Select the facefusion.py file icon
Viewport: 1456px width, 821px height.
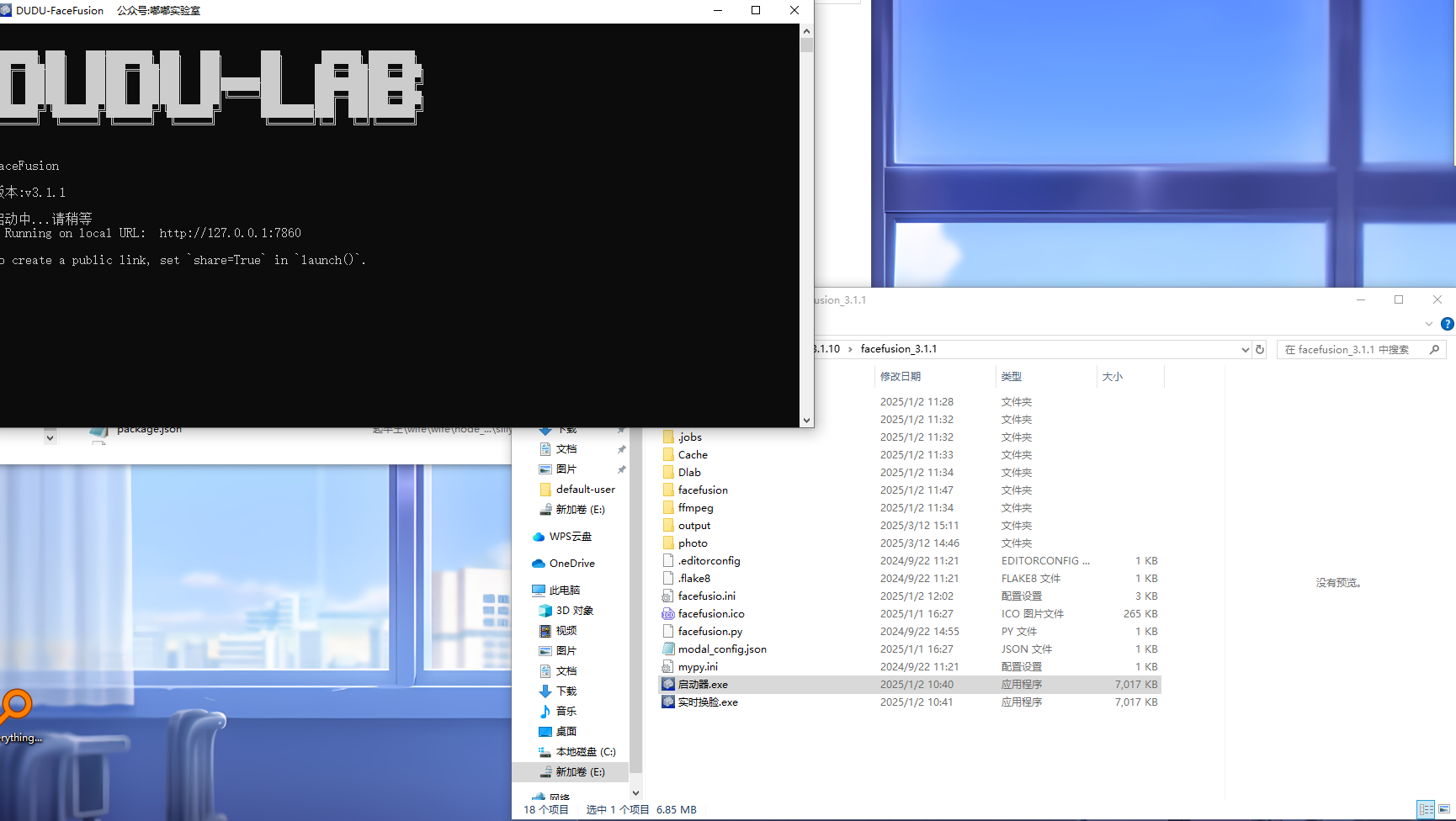pyautogui.click(x=668, y=631)
